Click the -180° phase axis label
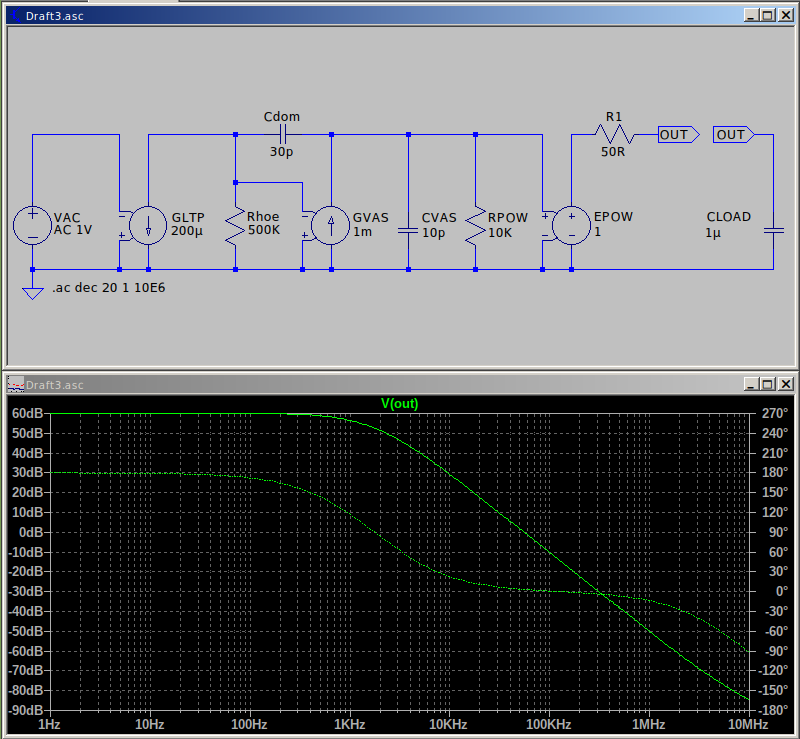800x739 pixels. pyautogui.click(x=773, y=710)
